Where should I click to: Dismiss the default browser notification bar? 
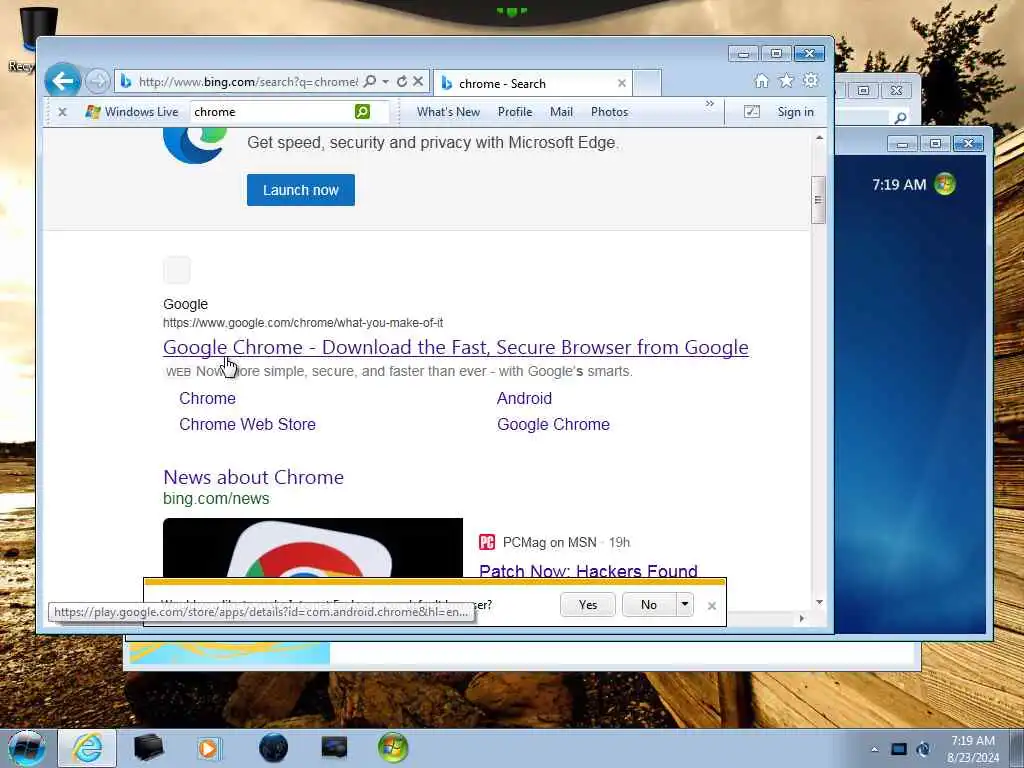(712, 606)
